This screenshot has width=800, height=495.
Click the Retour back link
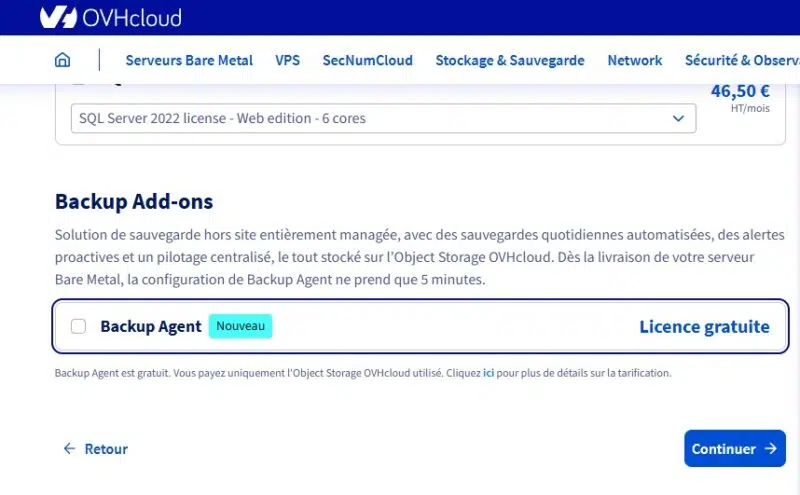pos(95,449)
